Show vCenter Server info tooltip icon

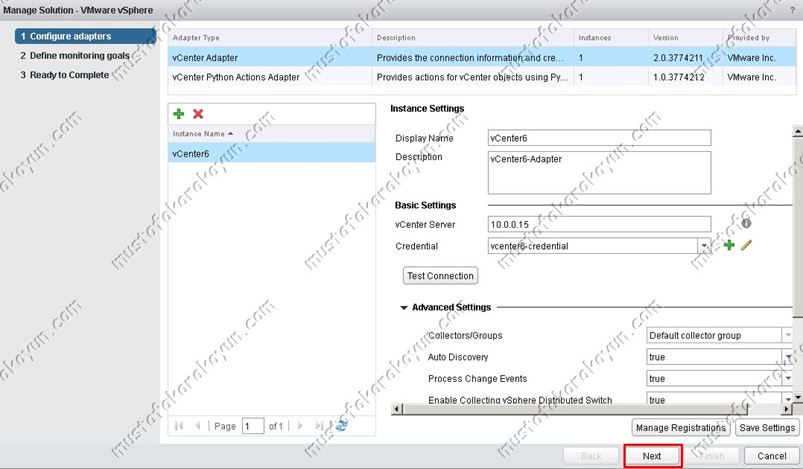(746, 223)
